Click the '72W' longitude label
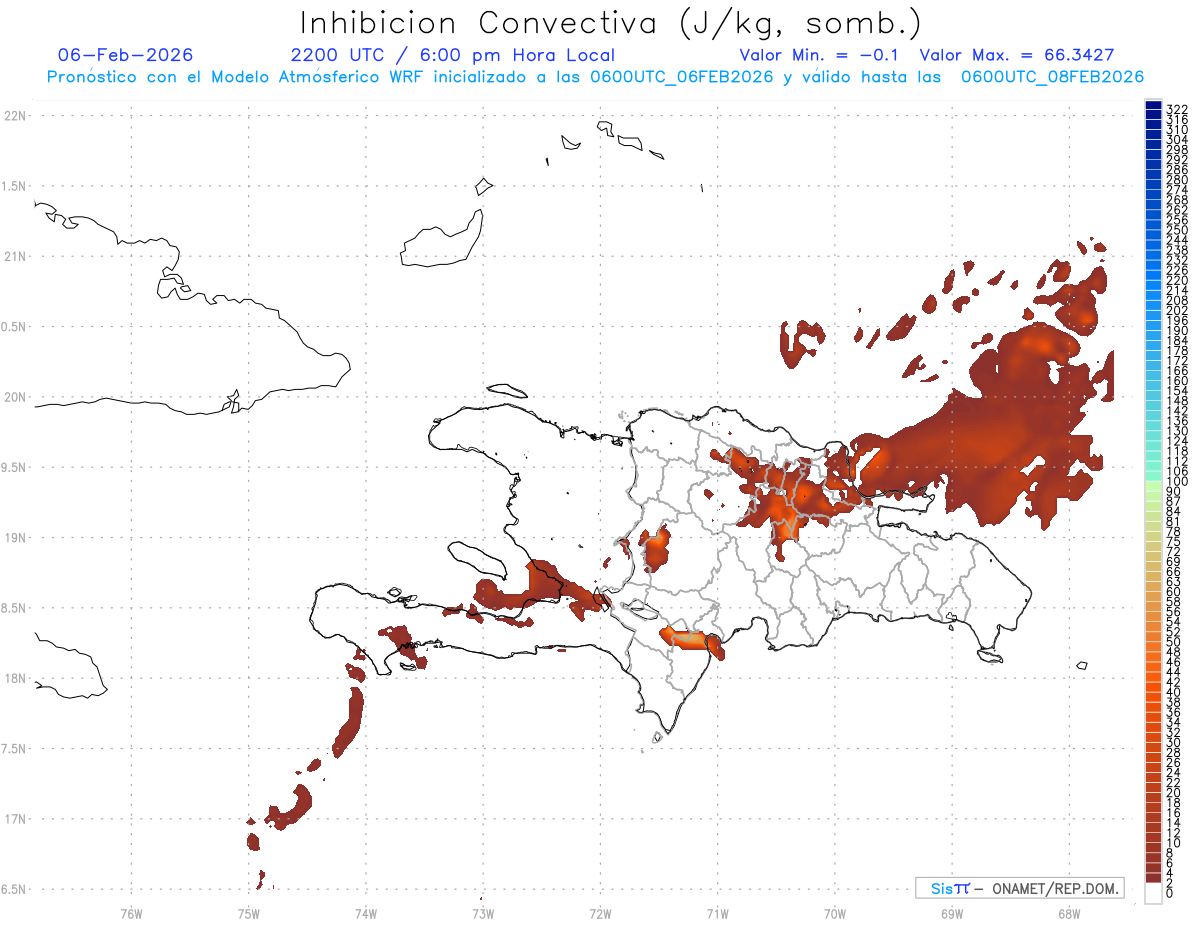Image resolution: width=1200 pixels, height=927 pixels. coord(600,913)
